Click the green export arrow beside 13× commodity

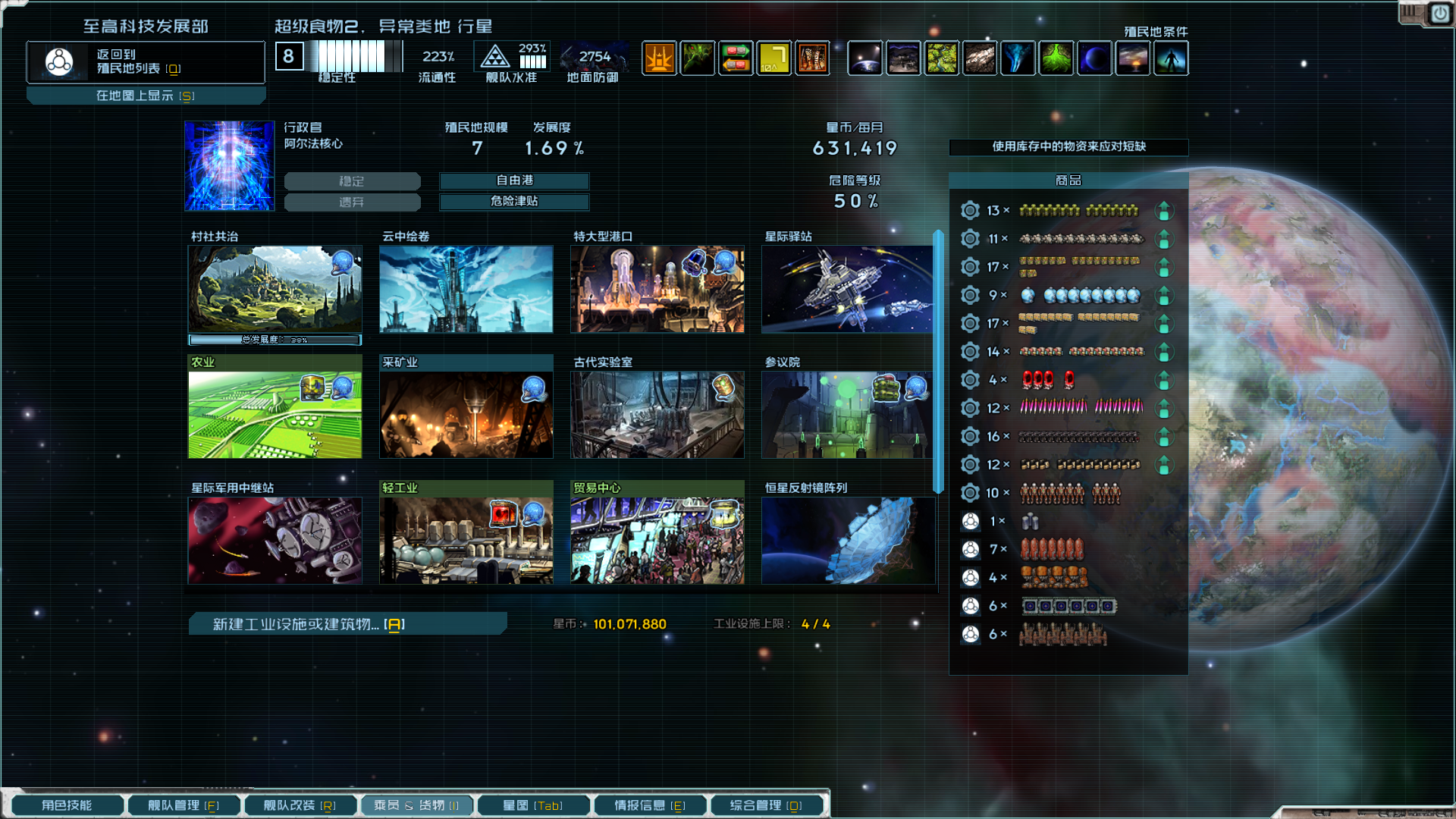pos(1164,211)
